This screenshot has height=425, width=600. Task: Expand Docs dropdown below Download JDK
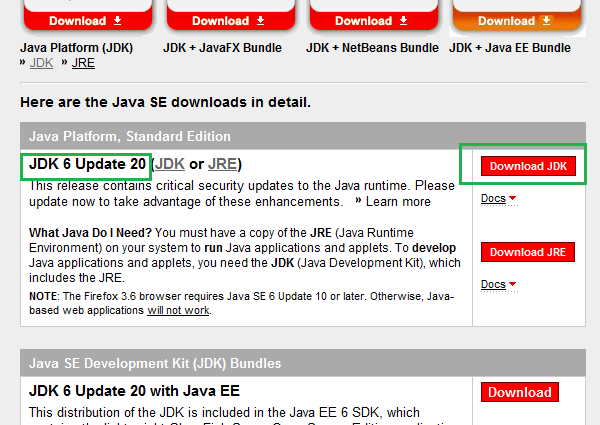pyautogui.click(x=499, y=199)
